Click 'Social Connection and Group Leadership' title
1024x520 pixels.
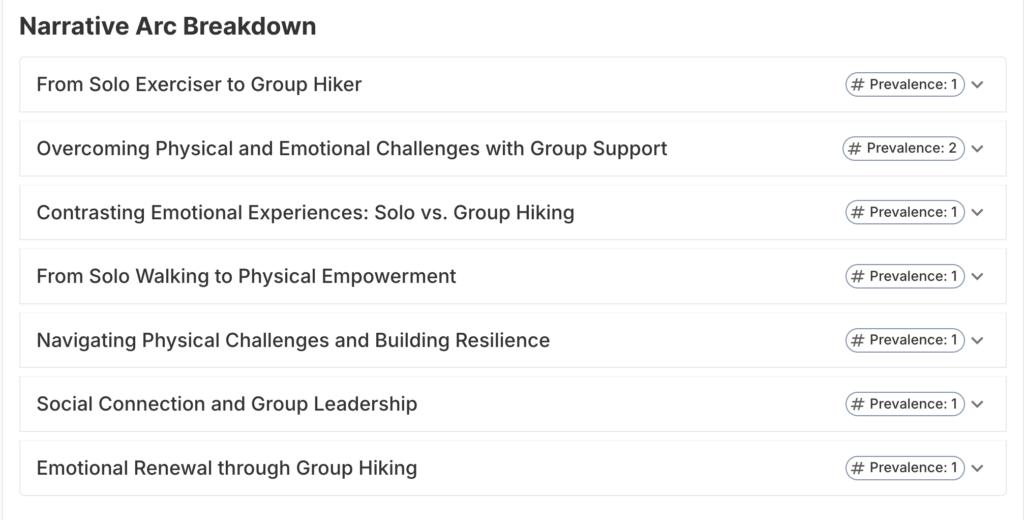click(x=227, y=405)
